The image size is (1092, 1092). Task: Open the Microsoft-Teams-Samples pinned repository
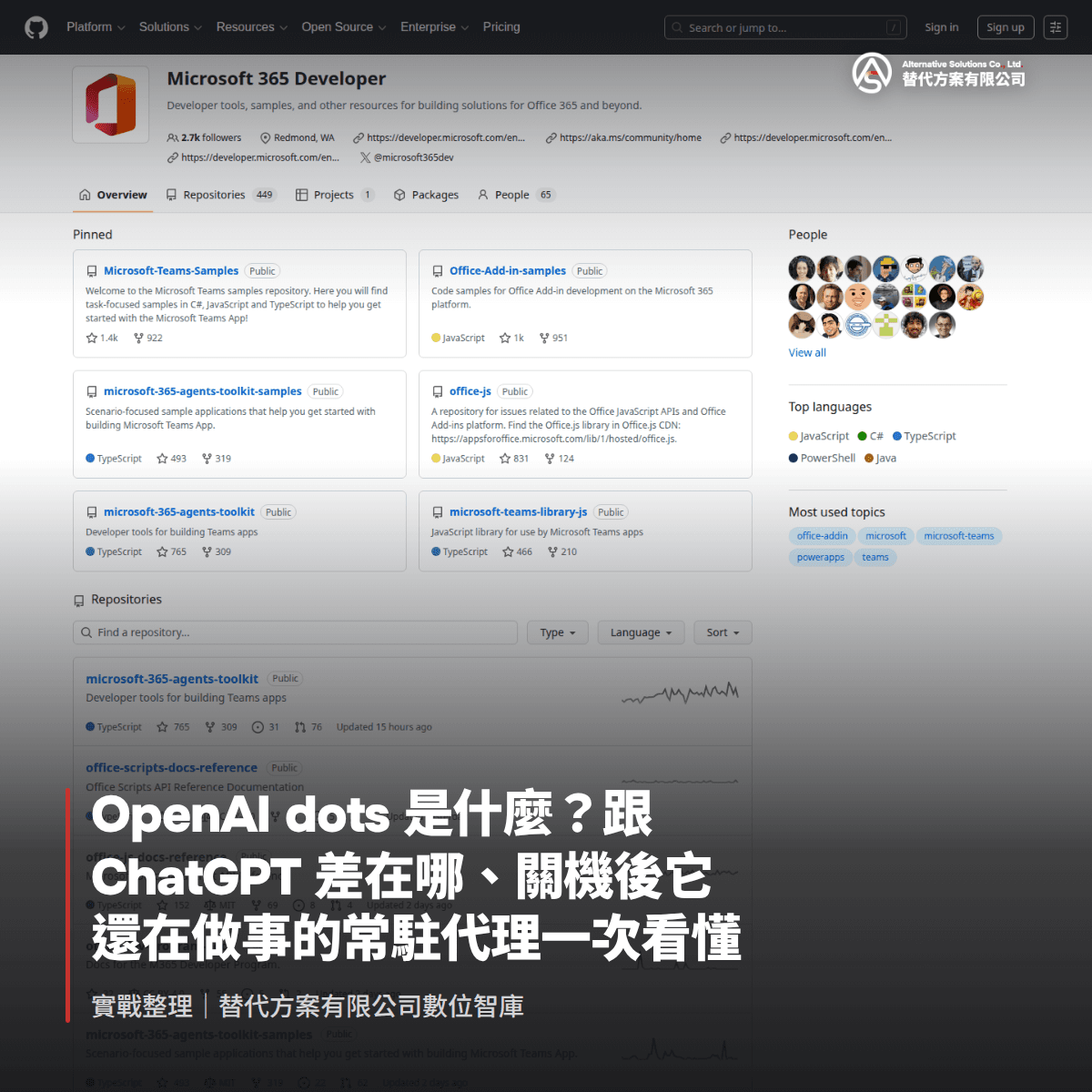(x=171, y=271)
